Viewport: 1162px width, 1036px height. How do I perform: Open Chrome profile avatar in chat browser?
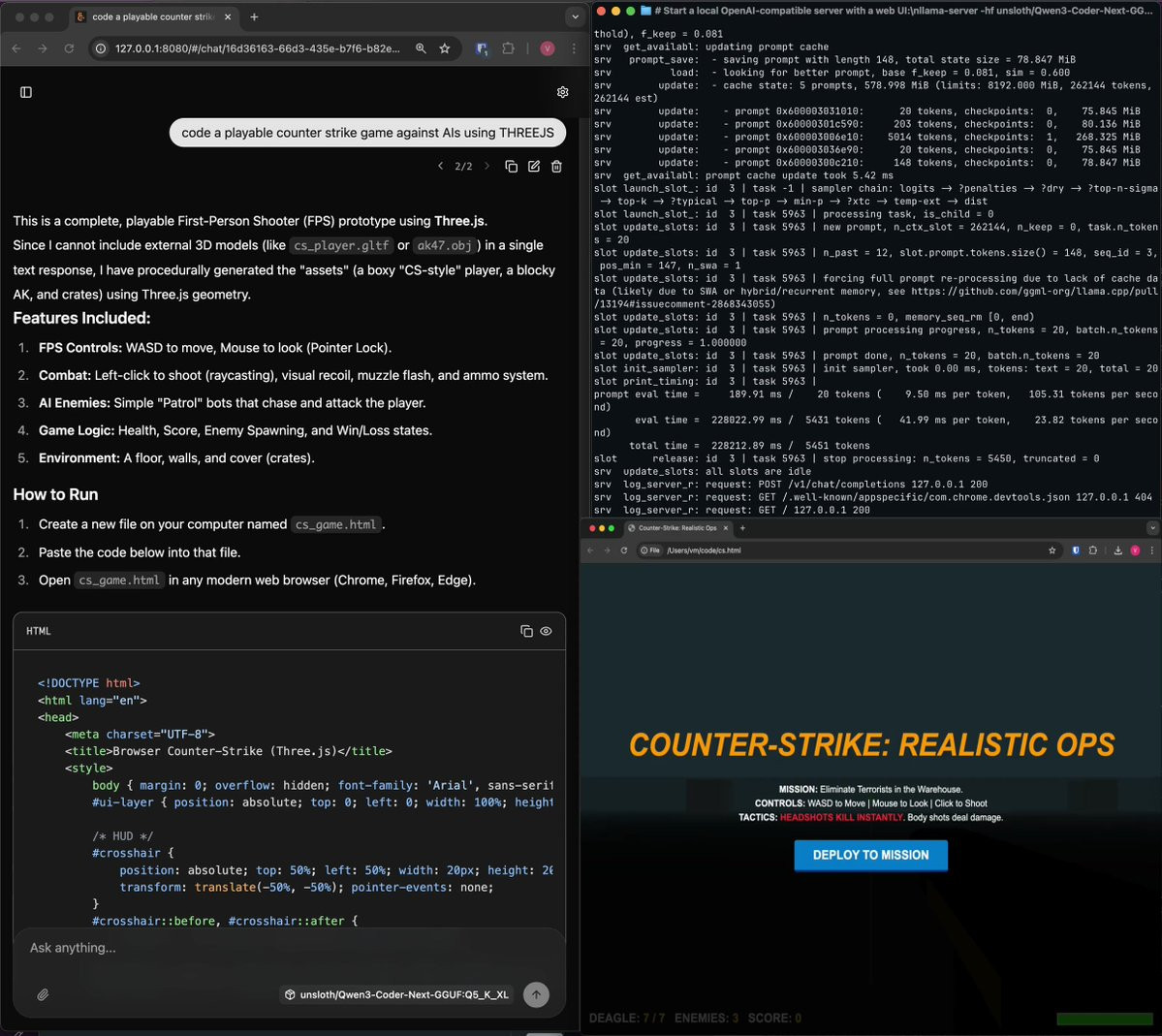547,48
